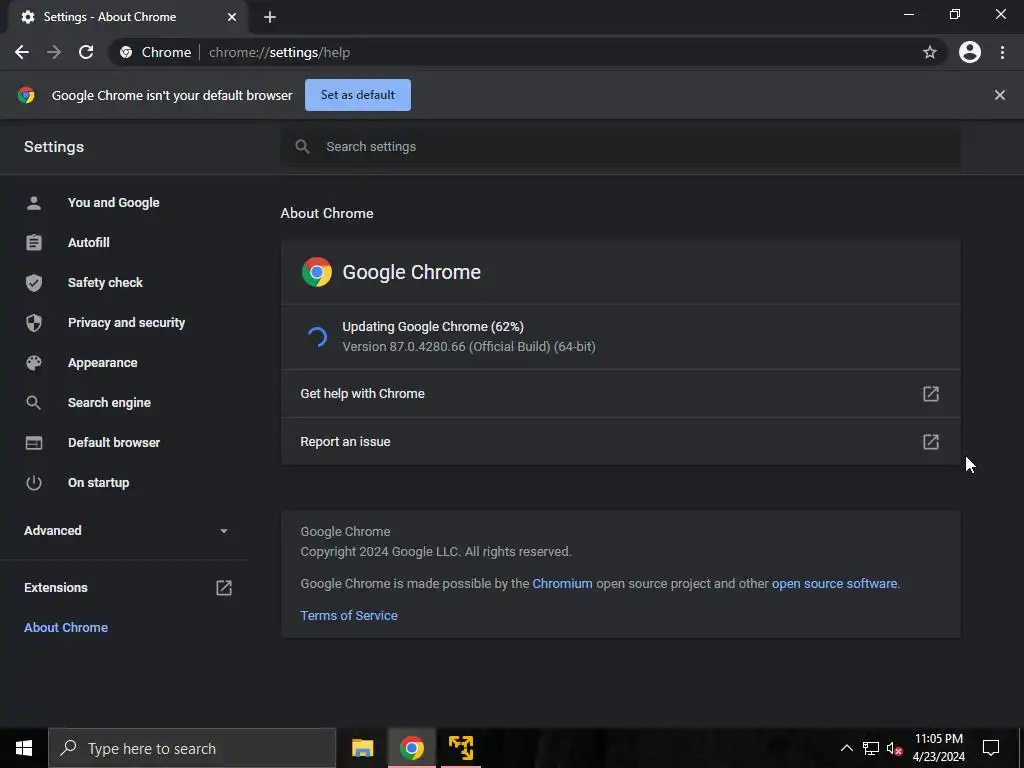Viewport: 1024px width, 768px height.
Task: Open a new tab with the plus button
Action: [x=270, y=17]
